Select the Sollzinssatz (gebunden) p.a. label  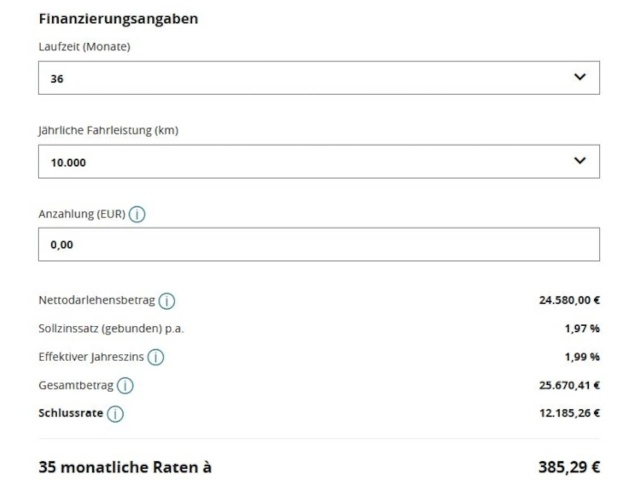111,329
